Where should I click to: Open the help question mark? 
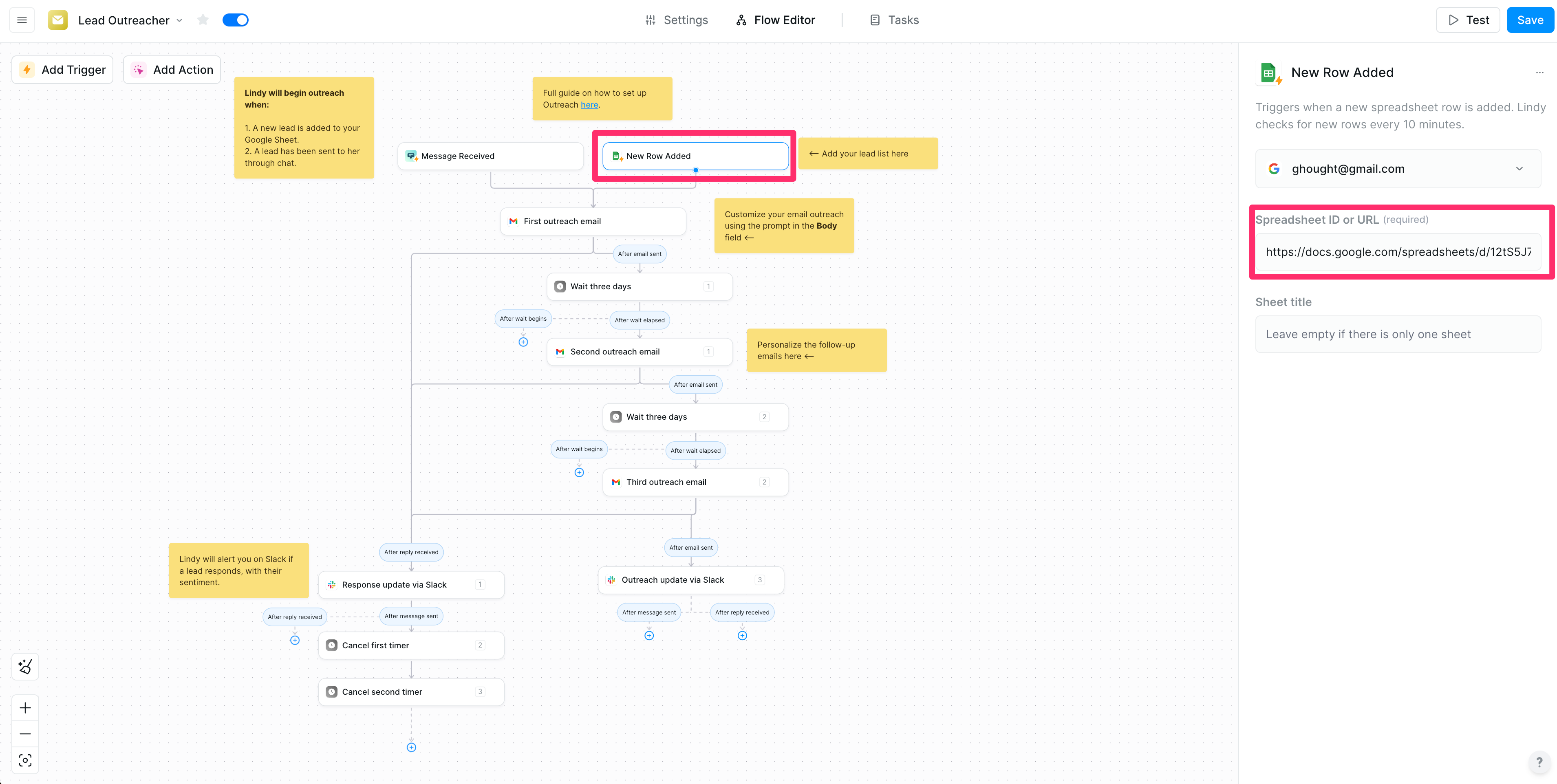(1539, 762)
